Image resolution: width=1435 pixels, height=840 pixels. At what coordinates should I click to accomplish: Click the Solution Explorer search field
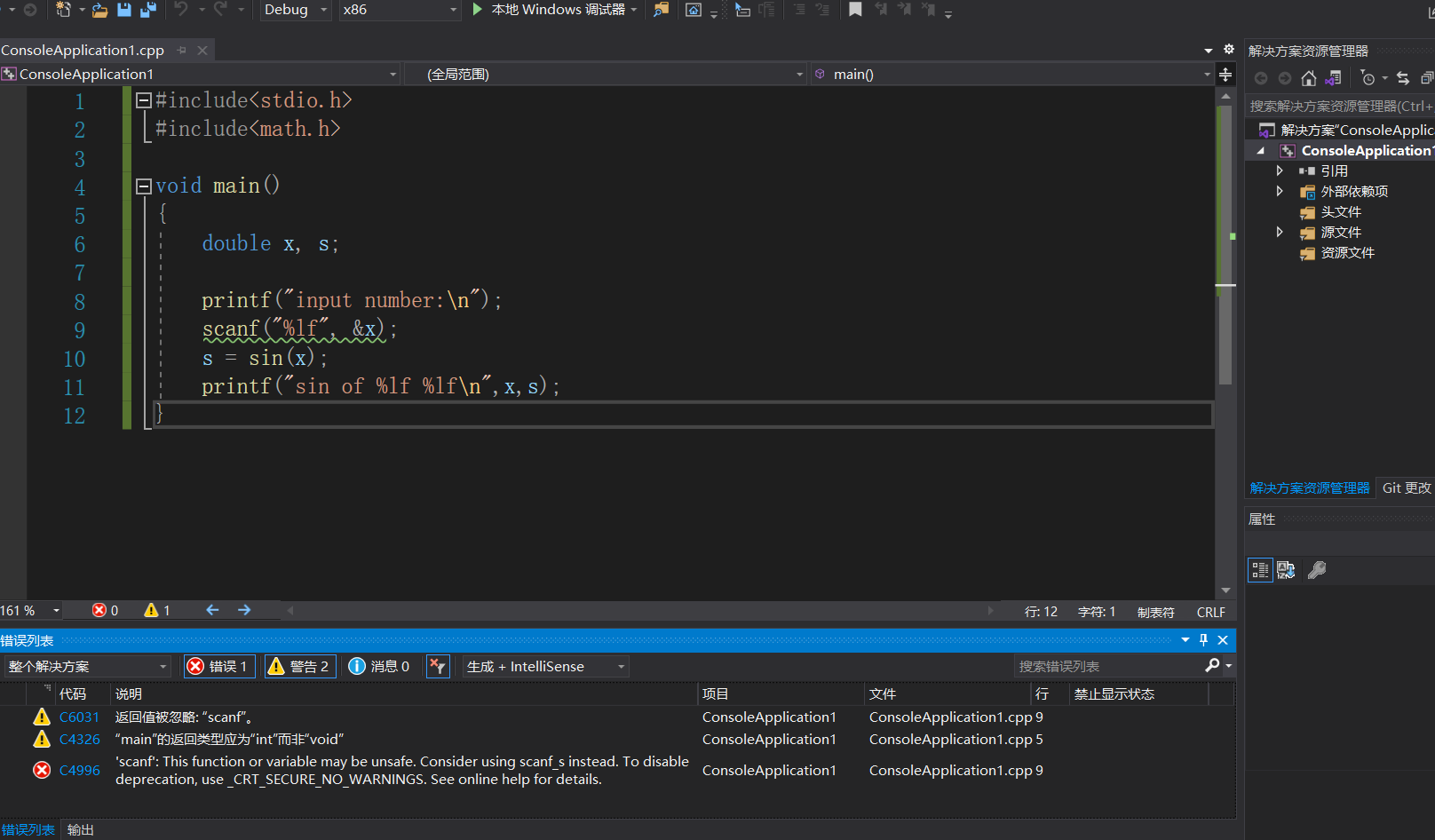[x=1340, y=106]
